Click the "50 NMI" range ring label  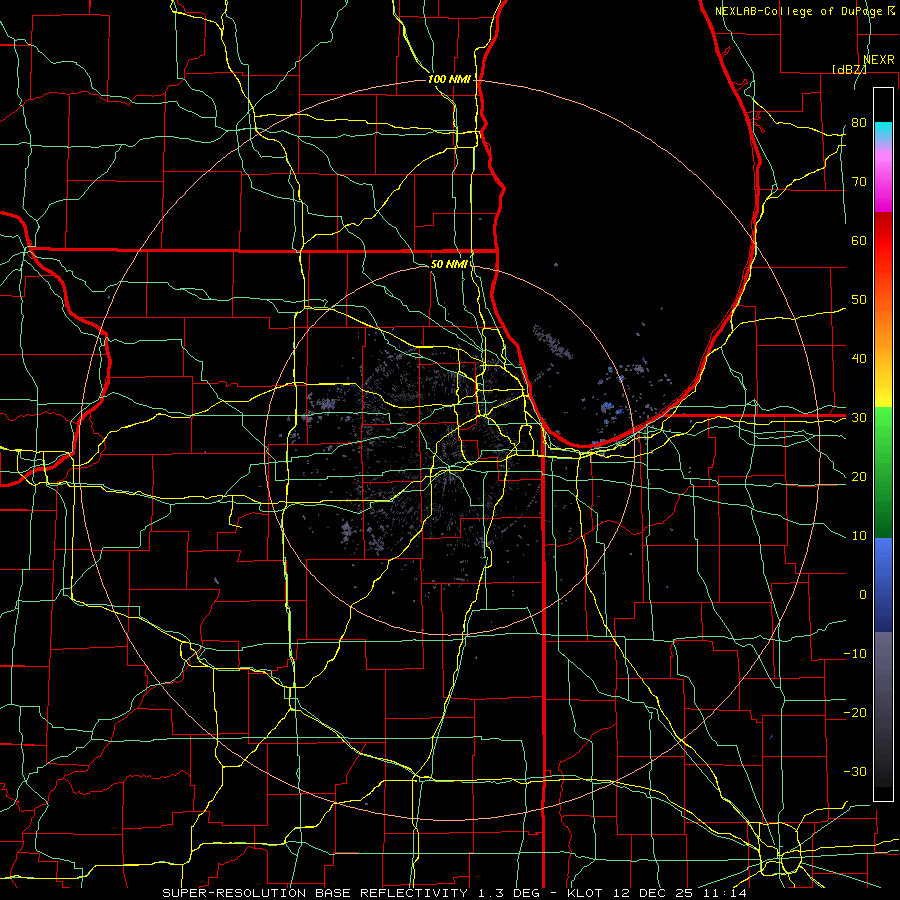(x=449, y=265)
